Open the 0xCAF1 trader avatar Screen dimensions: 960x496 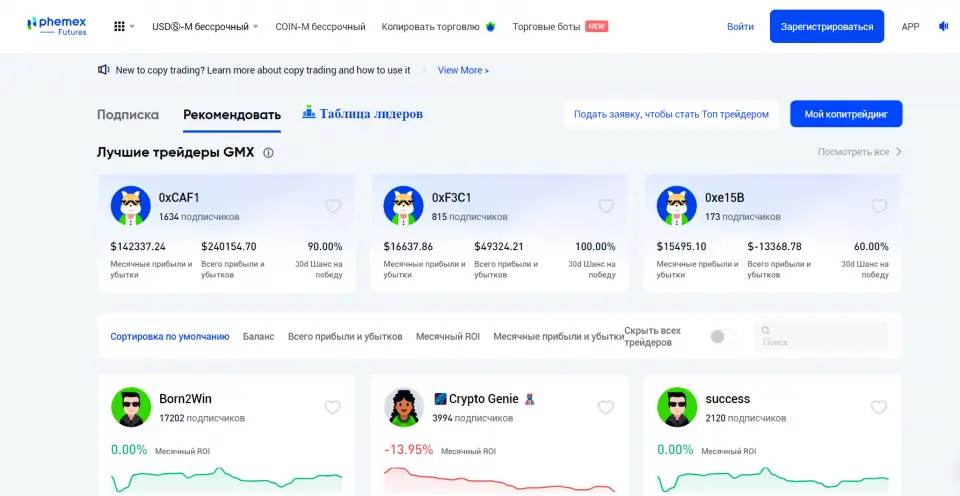[x=130, y=206]
